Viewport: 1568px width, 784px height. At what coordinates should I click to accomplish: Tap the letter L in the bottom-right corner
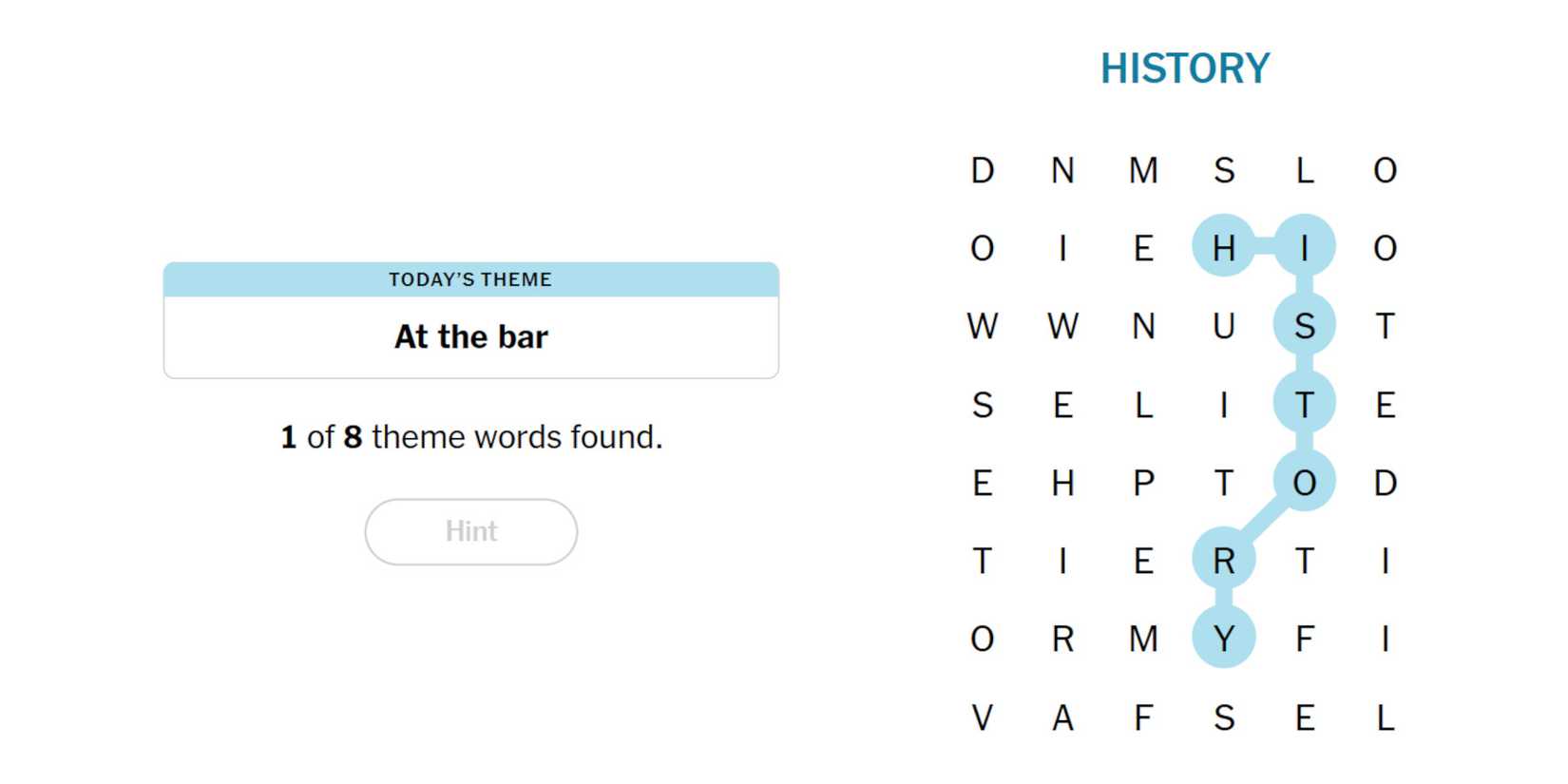1385,717
